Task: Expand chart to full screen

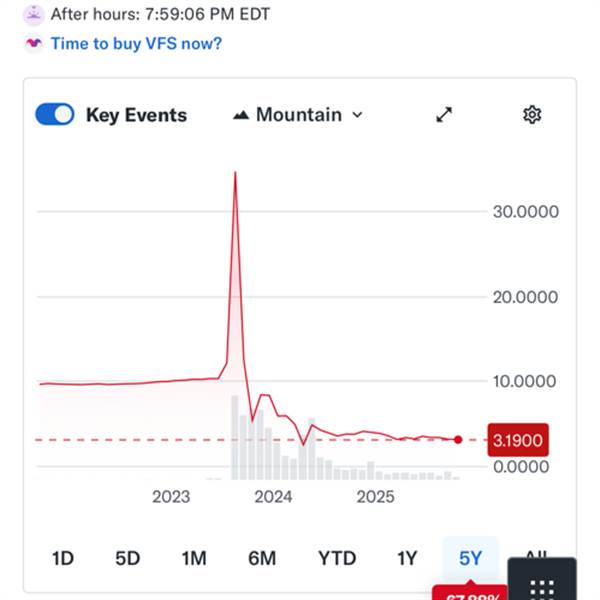Action: [445, 115]
